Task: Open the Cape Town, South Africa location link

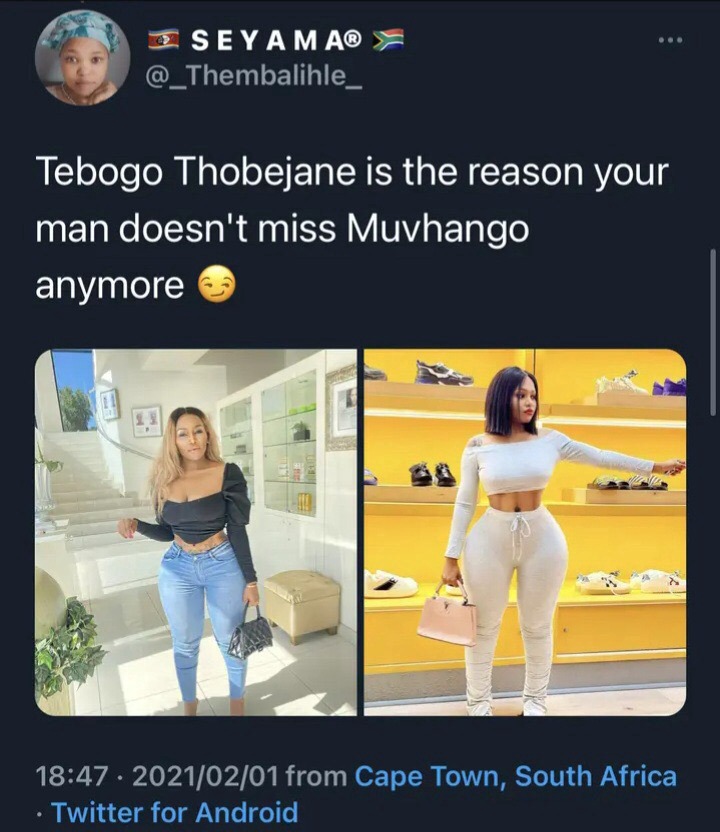Action: point(516,776)
